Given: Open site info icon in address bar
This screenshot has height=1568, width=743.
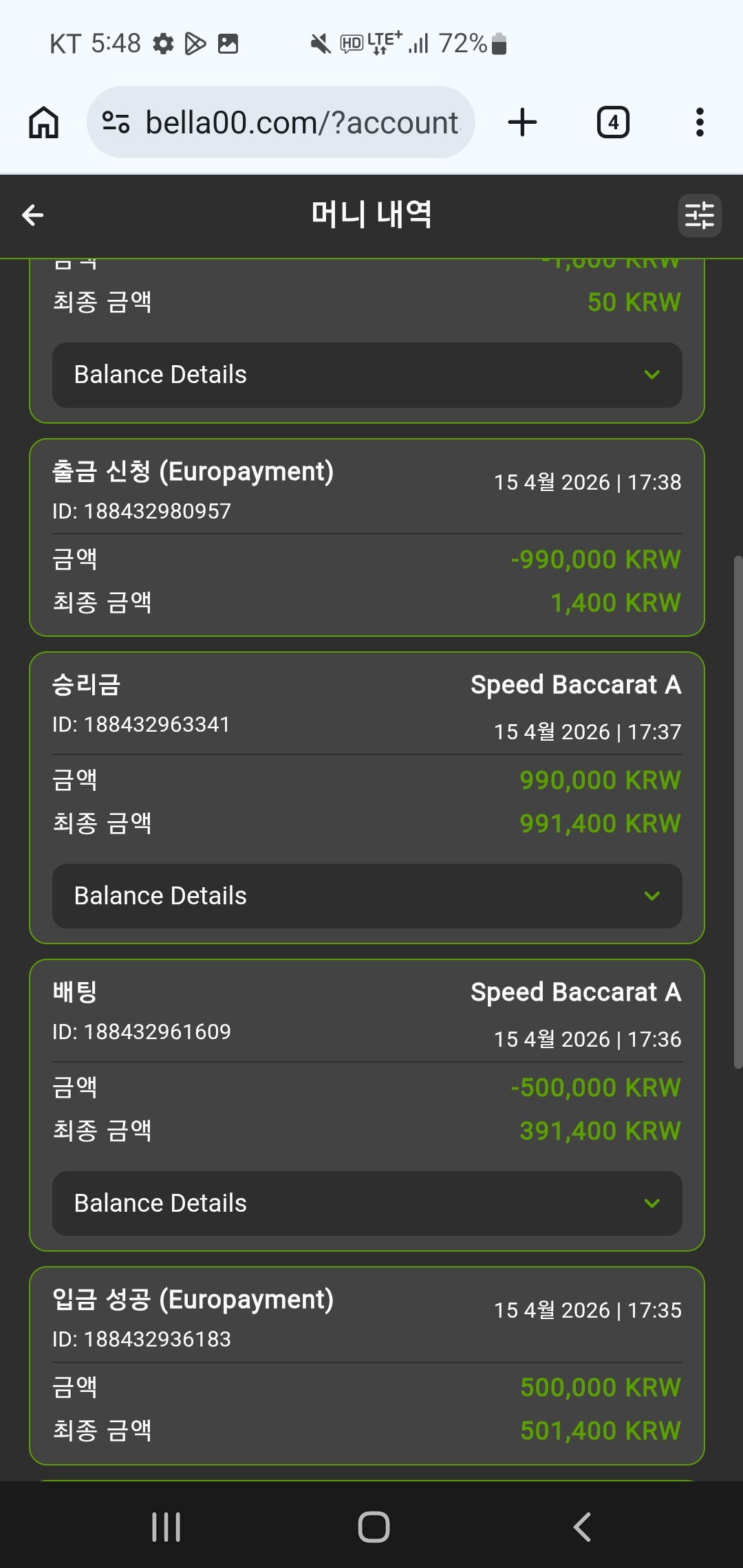Looking at the screenshot, I should tap(116, 122).
